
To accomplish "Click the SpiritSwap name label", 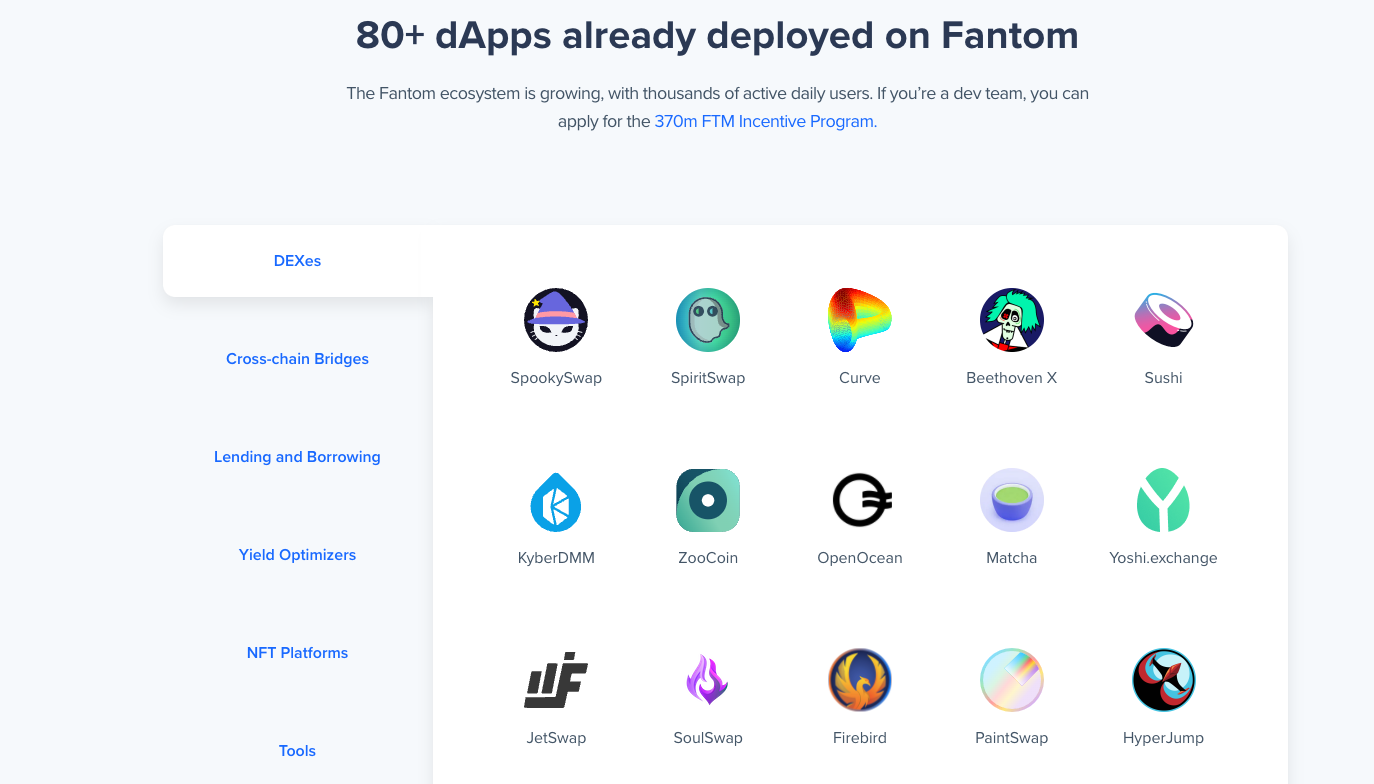I will (708, 378).
